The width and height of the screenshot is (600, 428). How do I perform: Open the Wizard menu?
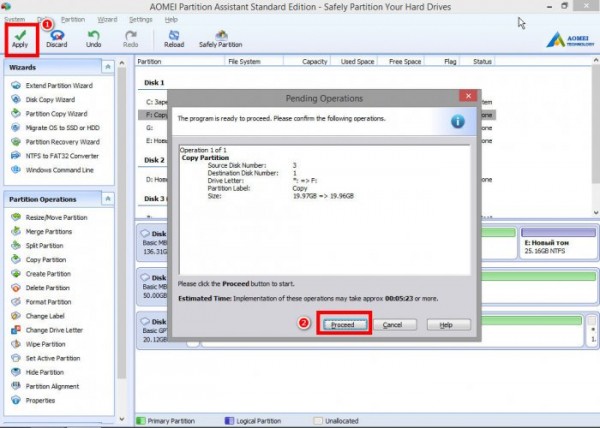pyautogui.click(x=107, y=20)
